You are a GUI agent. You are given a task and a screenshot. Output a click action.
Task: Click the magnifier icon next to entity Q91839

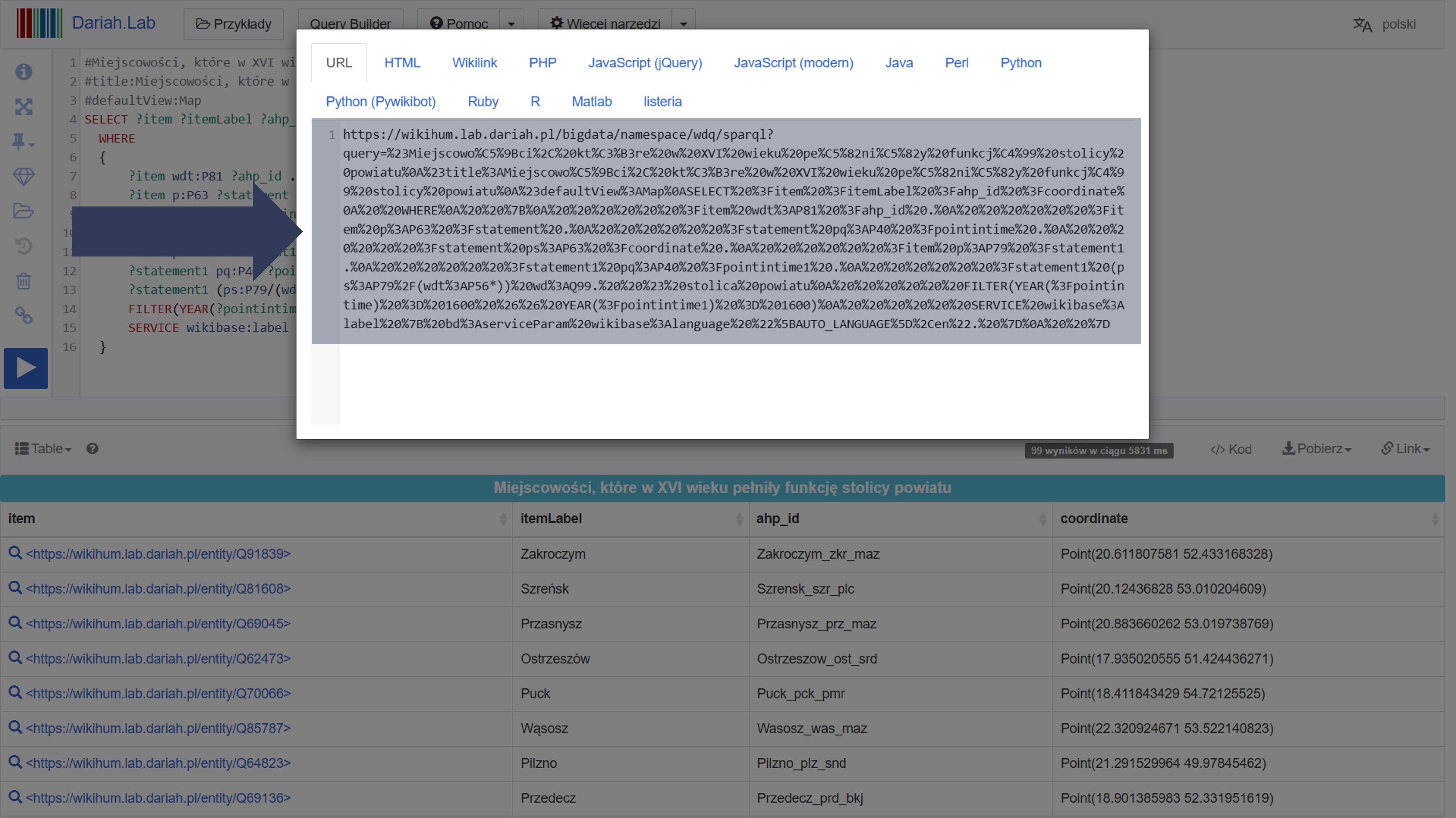coord(15,553)
